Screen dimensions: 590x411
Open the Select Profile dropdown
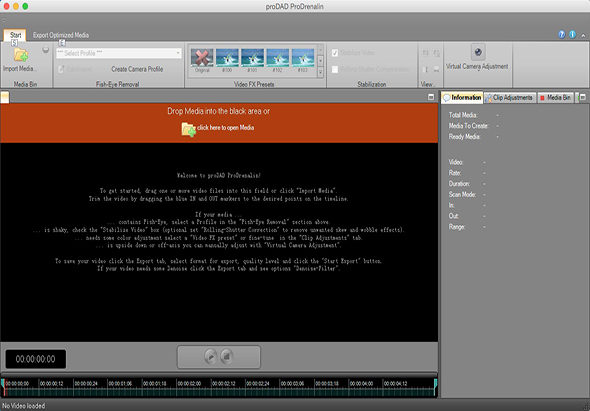[119, 53]
